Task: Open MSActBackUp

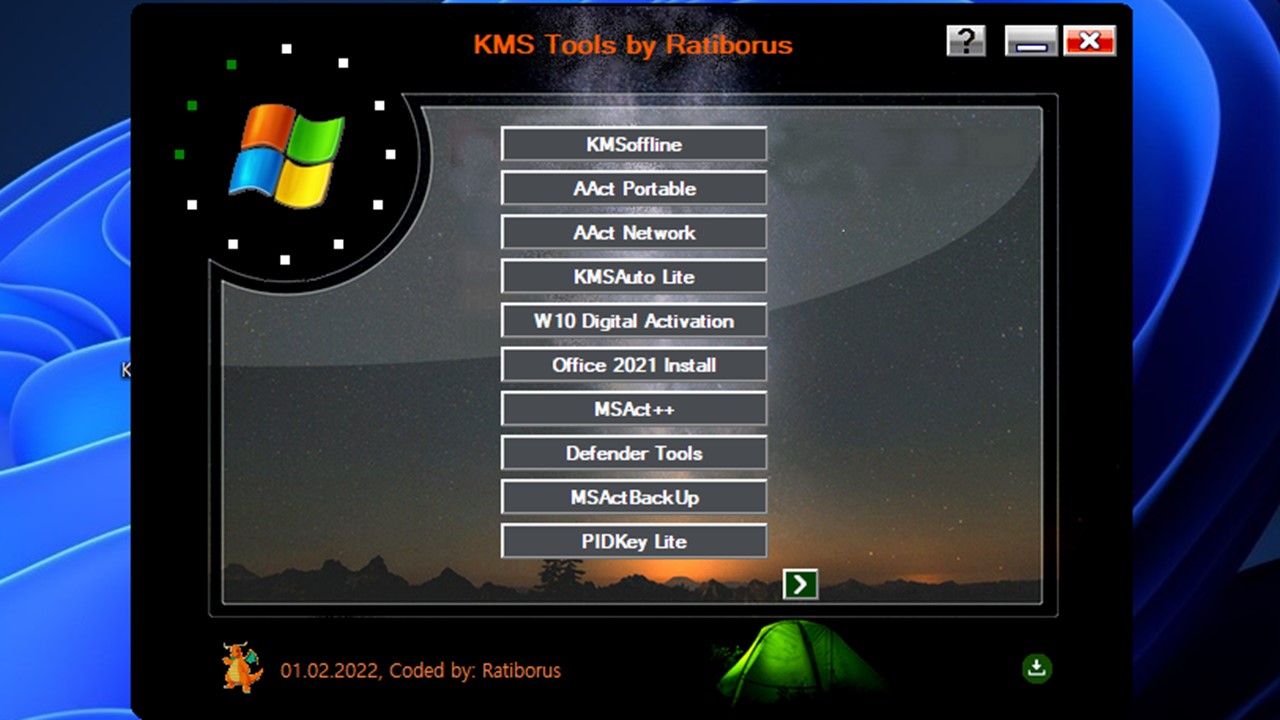Action: click(634, 497)
